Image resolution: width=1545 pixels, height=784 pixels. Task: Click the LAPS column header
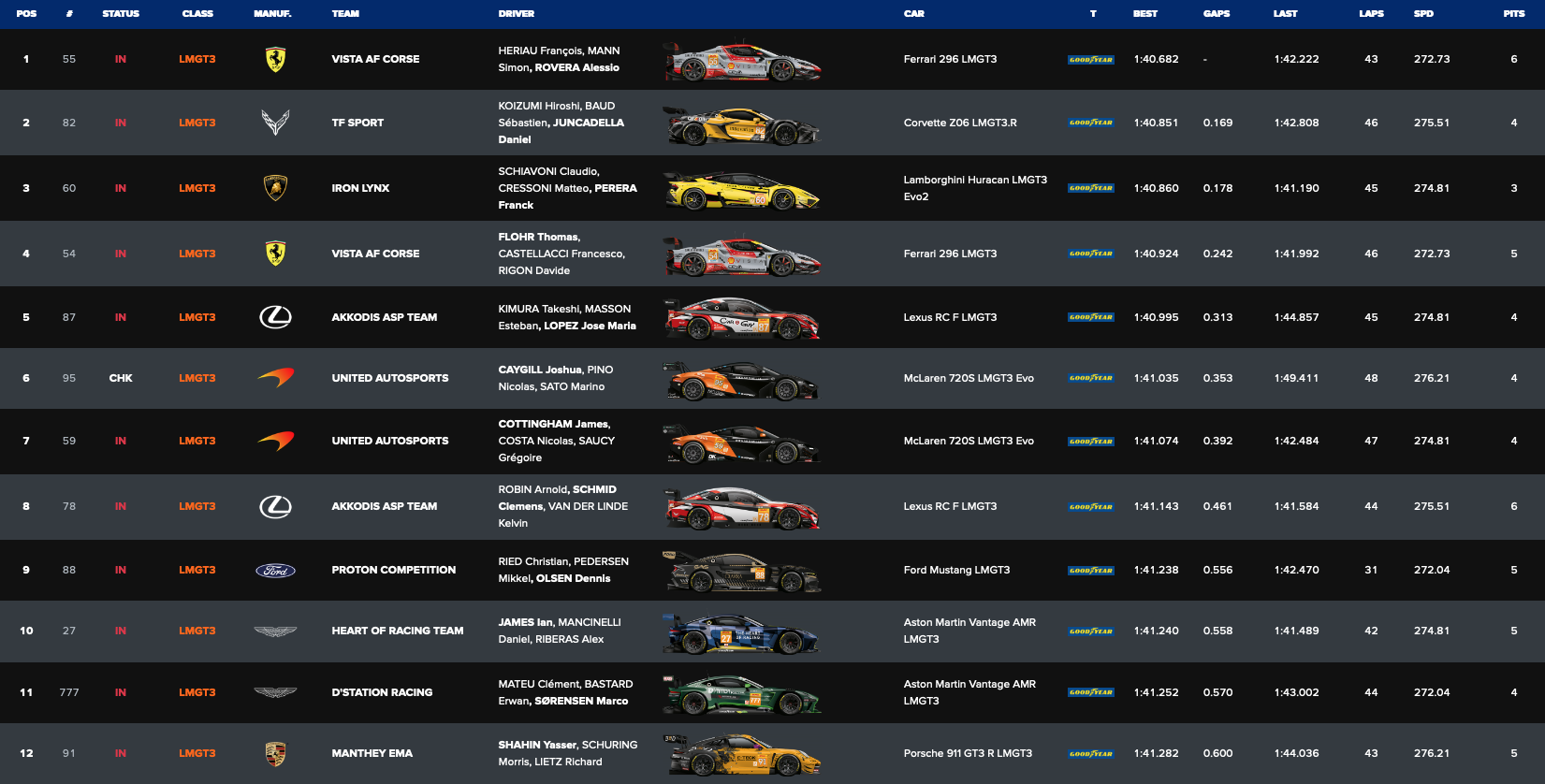click(x=1371, y=14)
